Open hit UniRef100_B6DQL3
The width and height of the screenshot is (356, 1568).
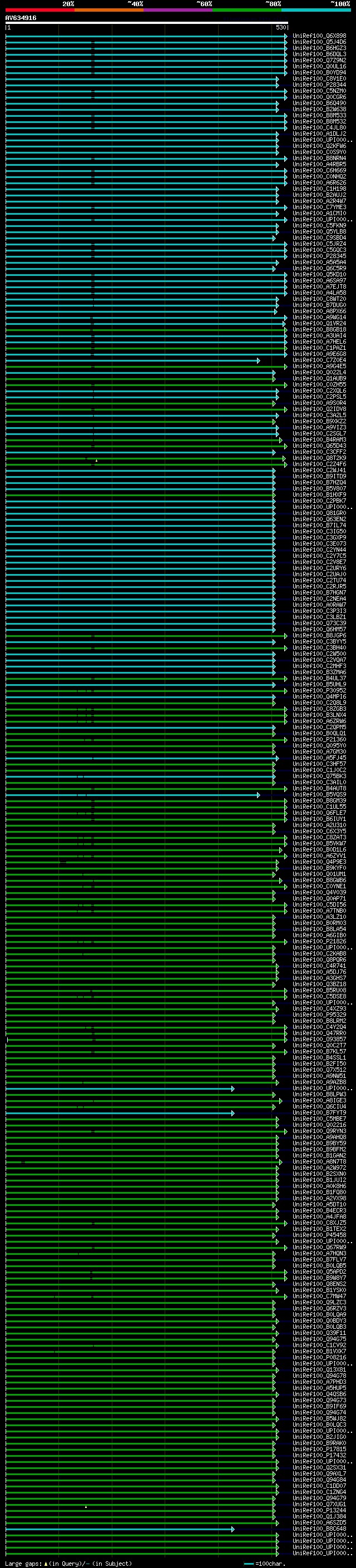(319, 54)
